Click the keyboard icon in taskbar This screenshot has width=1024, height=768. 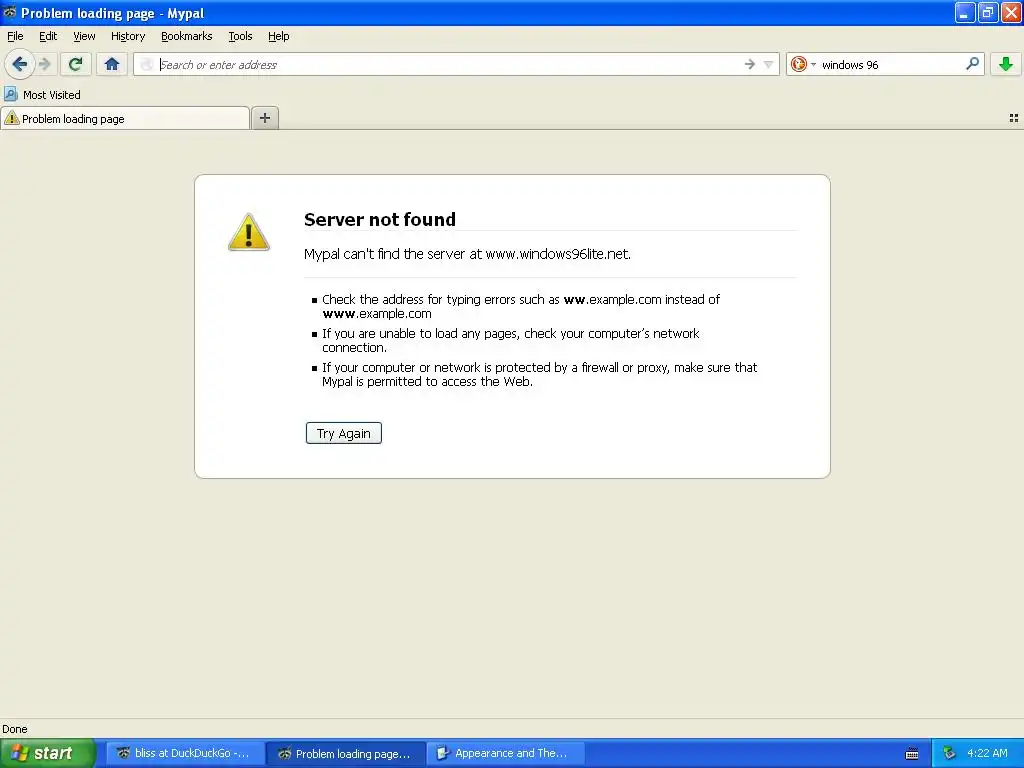pos(912,754)
